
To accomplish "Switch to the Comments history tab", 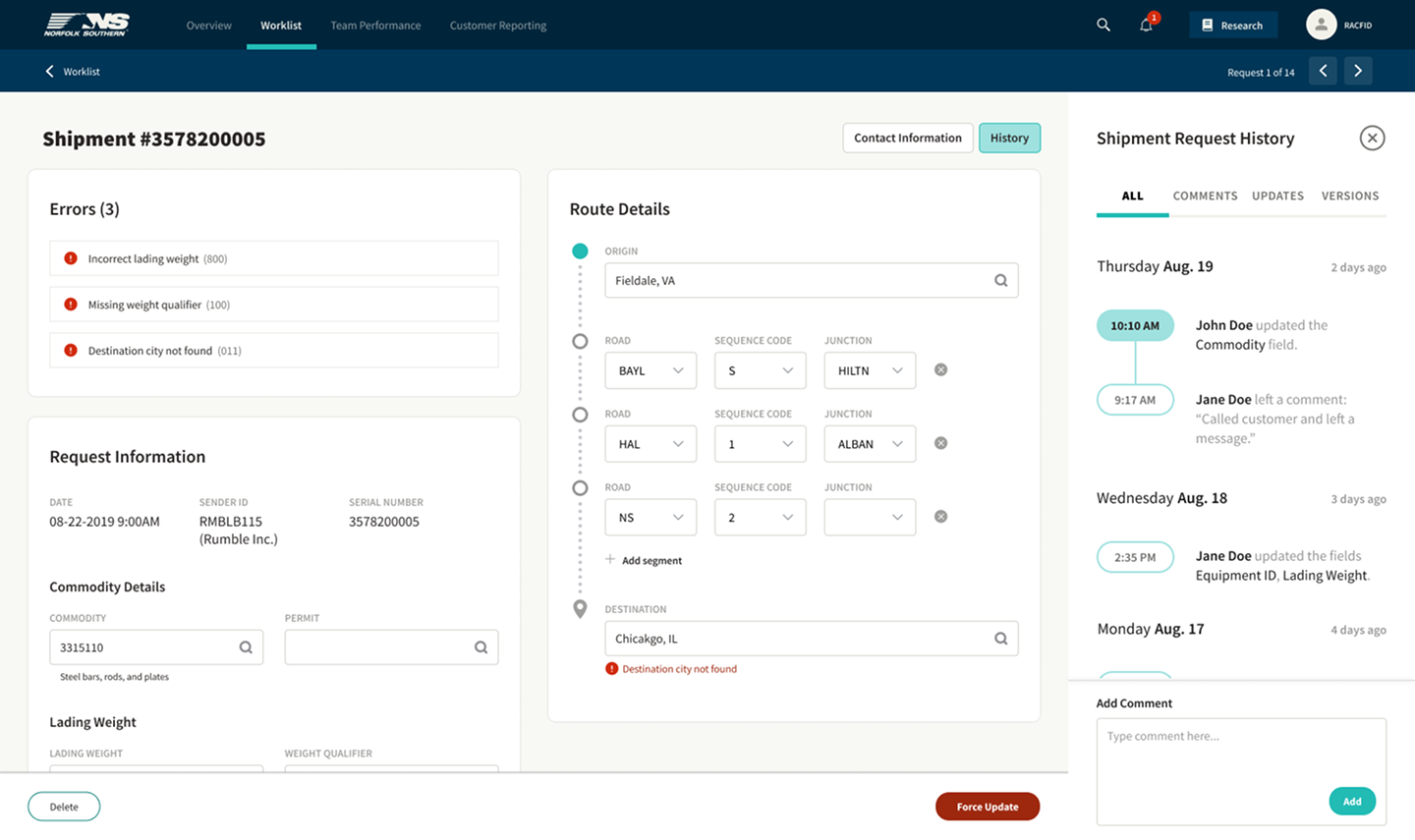I will (1205, 196).
